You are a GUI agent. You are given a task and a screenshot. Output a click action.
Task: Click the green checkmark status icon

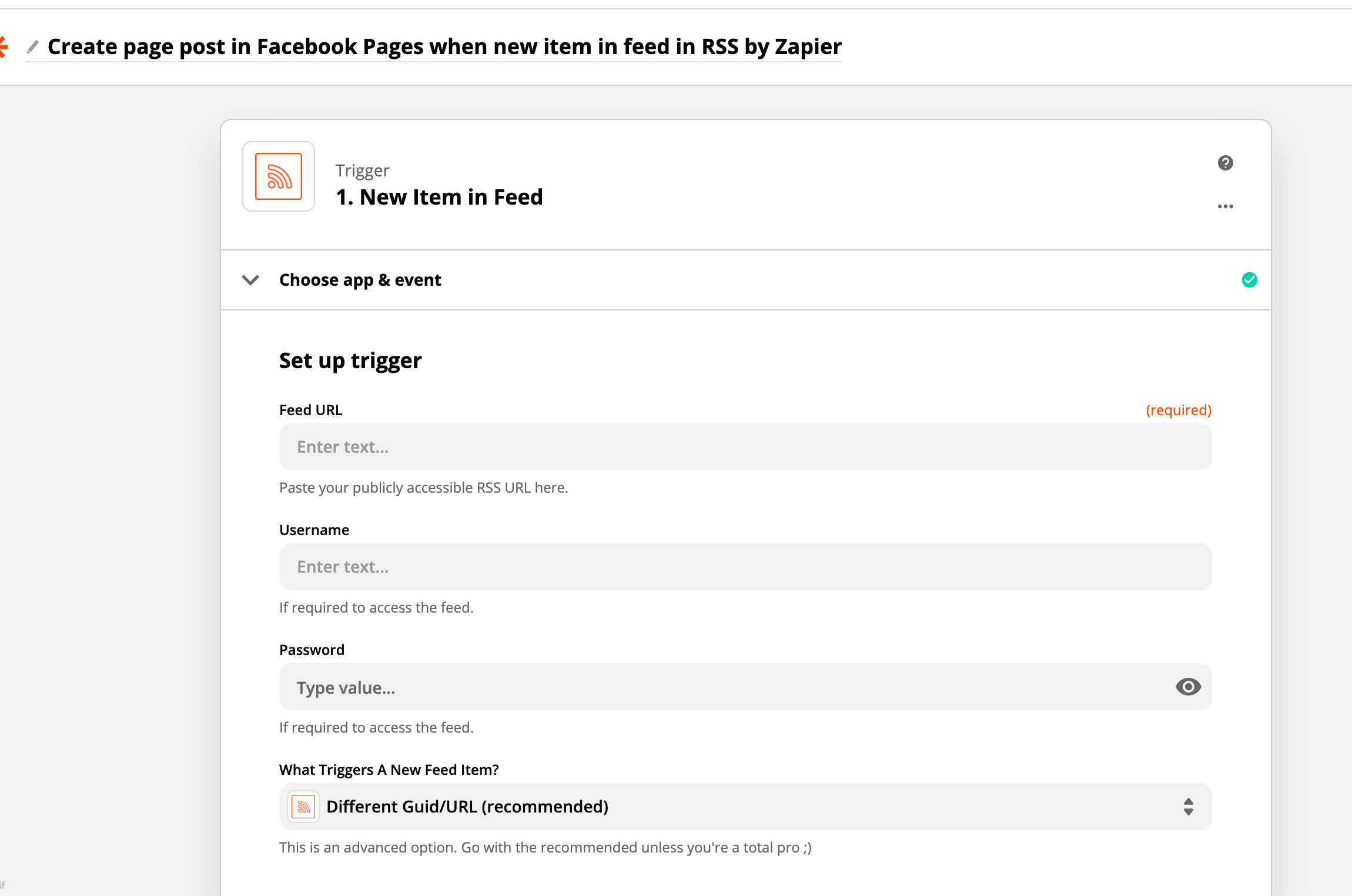pos(1249,280)
